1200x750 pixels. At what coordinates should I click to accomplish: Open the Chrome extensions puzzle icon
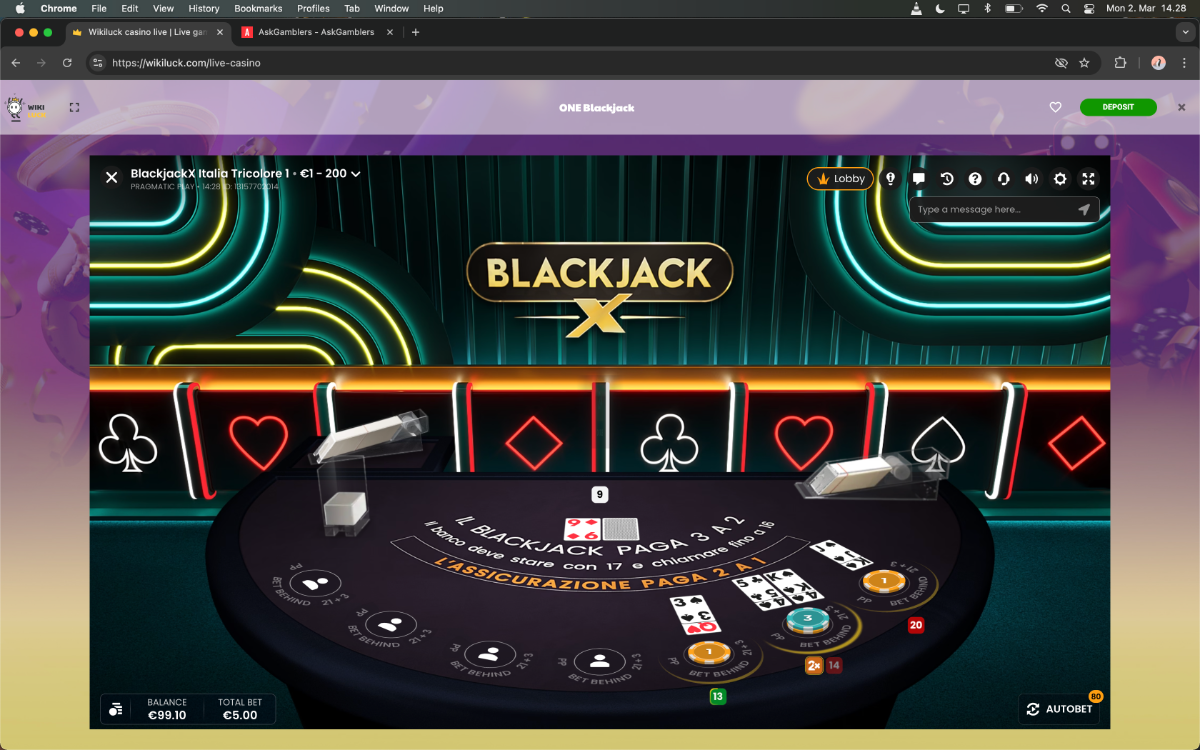pyautogui.click(x=1120, y=62)
